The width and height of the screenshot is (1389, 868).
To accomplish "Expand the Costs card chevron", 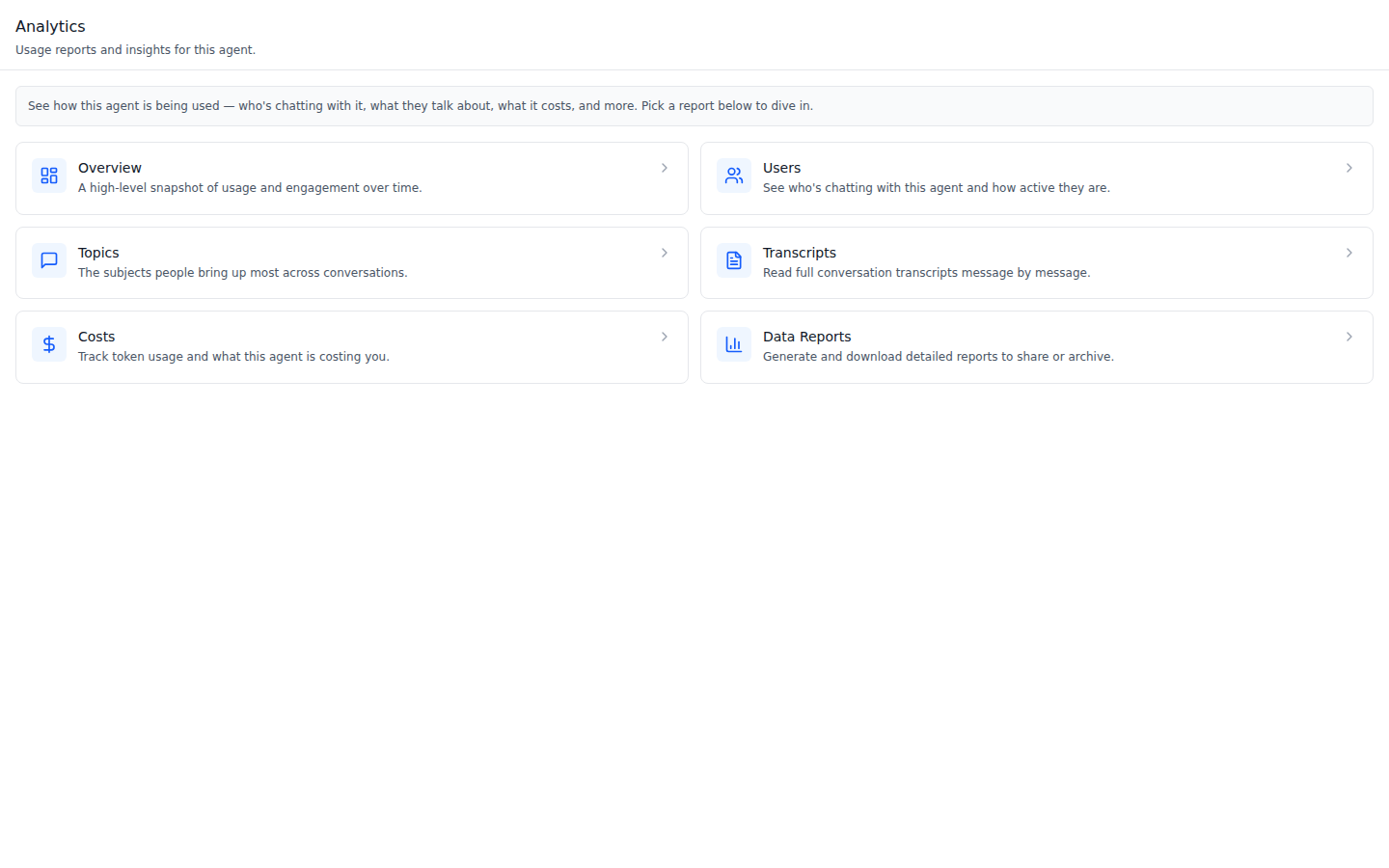I will (665, 337).
